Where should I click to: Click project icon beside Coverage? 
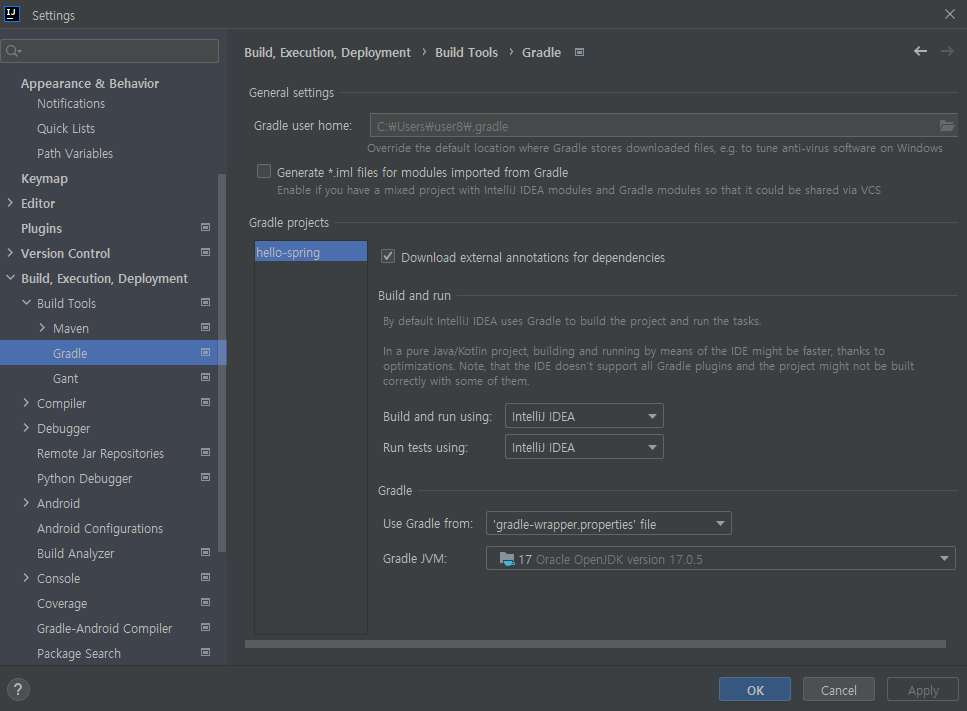(206, 602)
